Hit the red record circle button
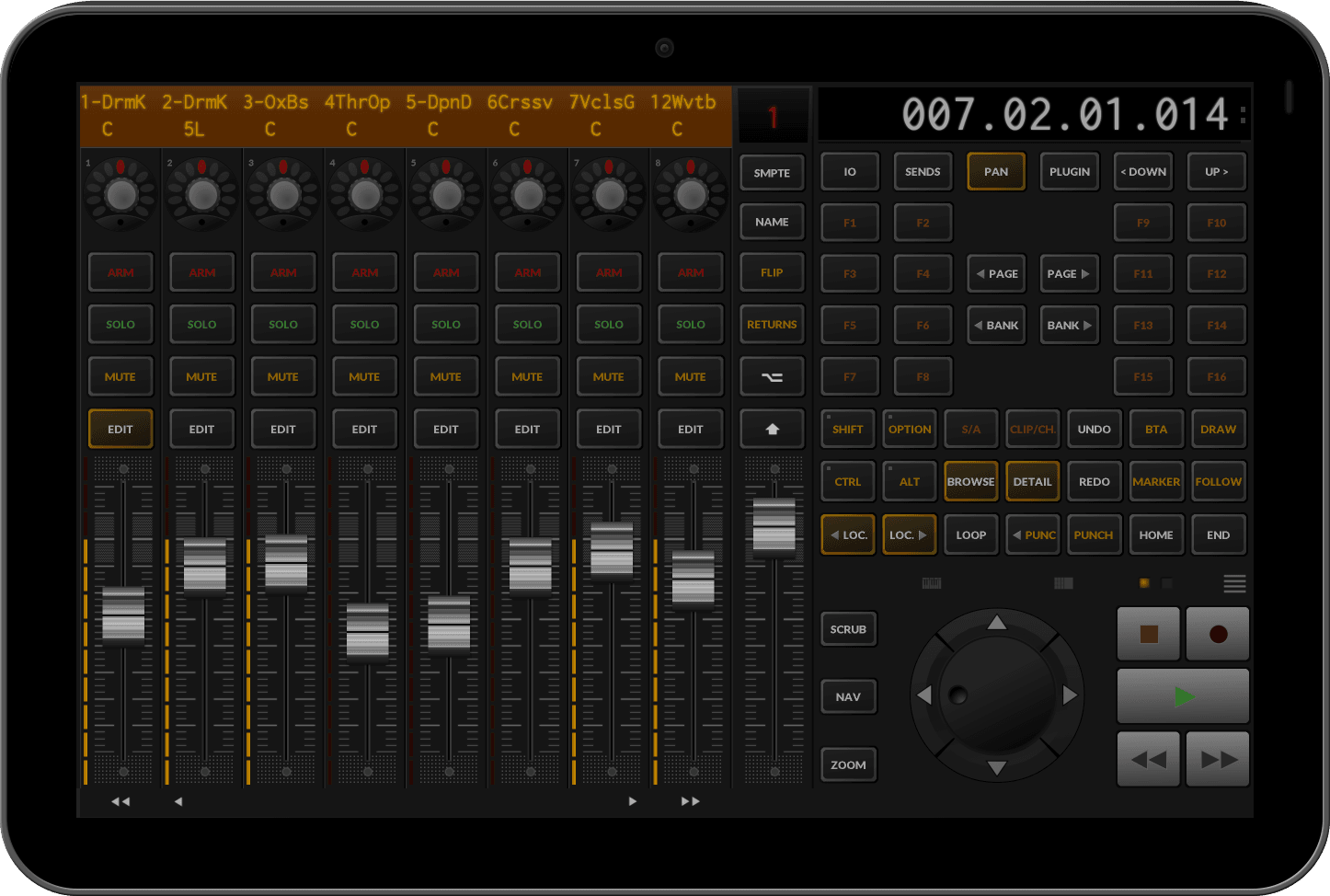 point(1218,634)
